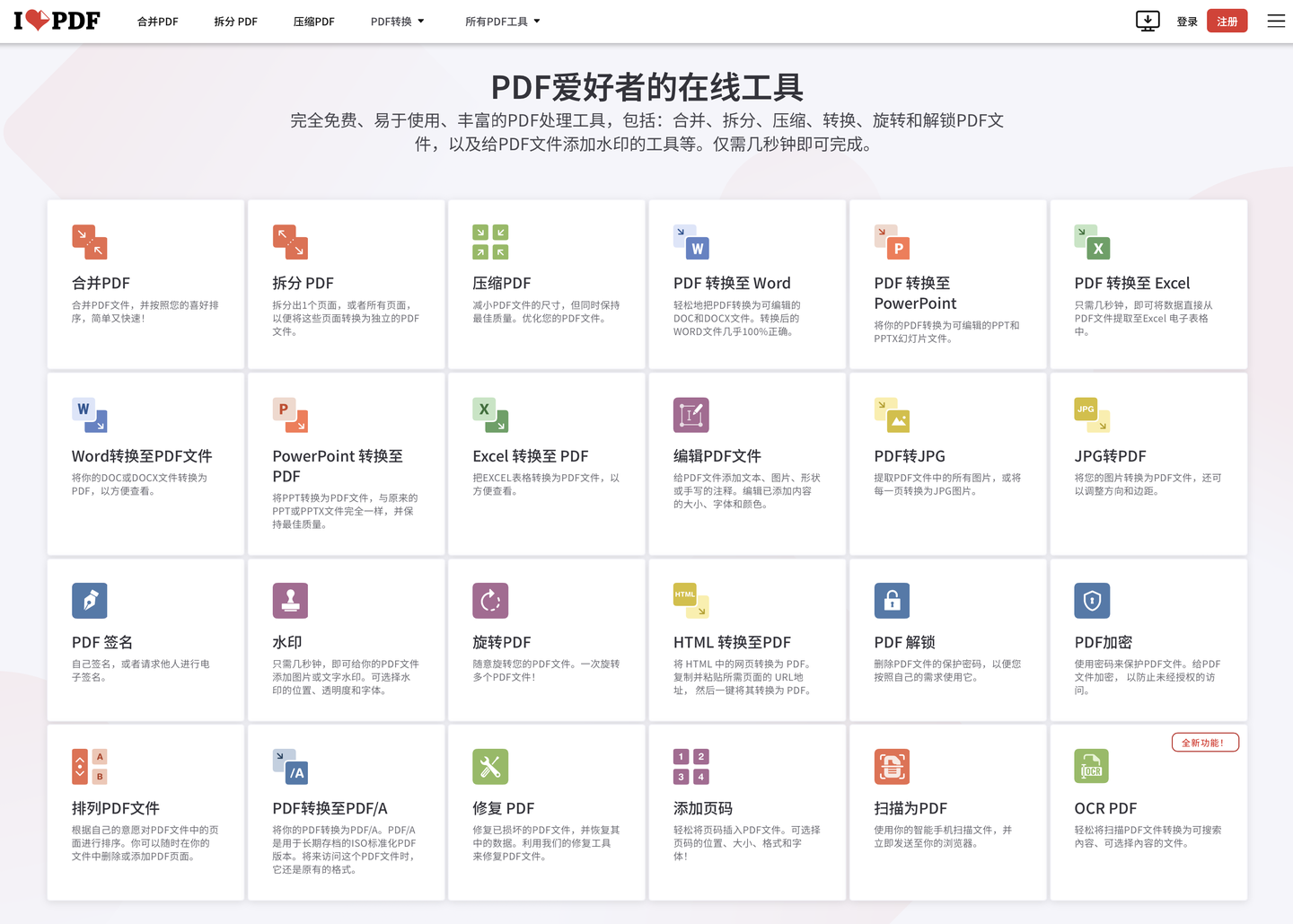Open the 压缩PDF green arrows icon
Viewport: 1293px width, 924px height.
coord(490,242)
